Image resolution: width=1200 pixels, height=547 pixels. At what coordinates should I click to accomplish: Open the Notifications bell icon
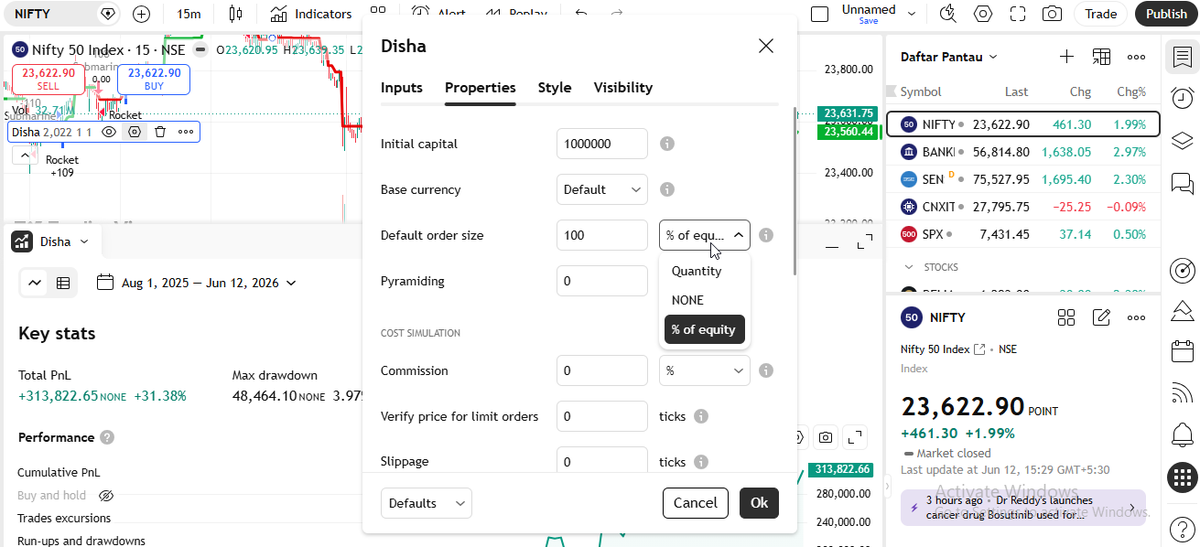coord(1182,434)
